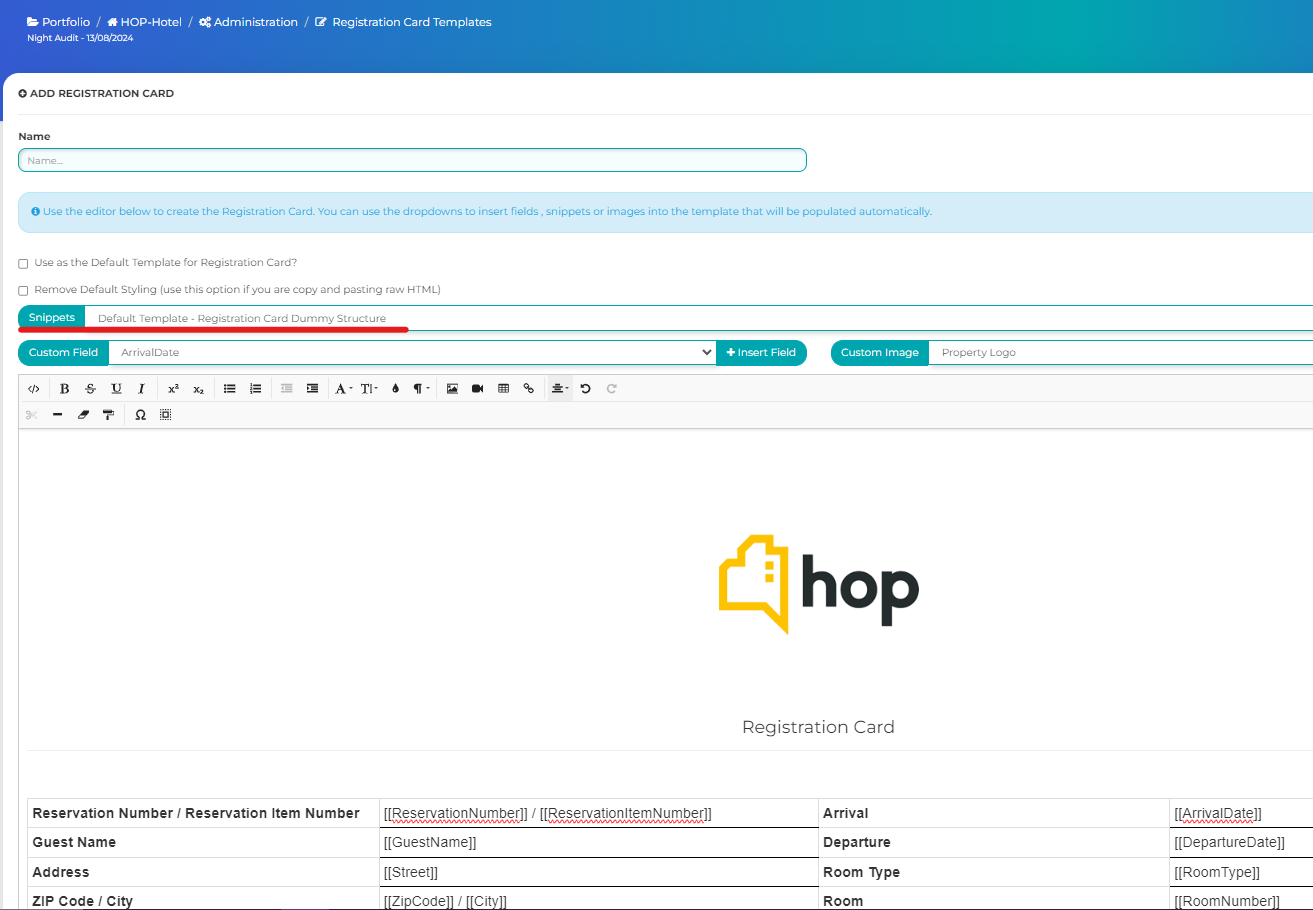Insert an ordered numbered list
Viewport: 1313px width, 910px height.
(255, 388)
